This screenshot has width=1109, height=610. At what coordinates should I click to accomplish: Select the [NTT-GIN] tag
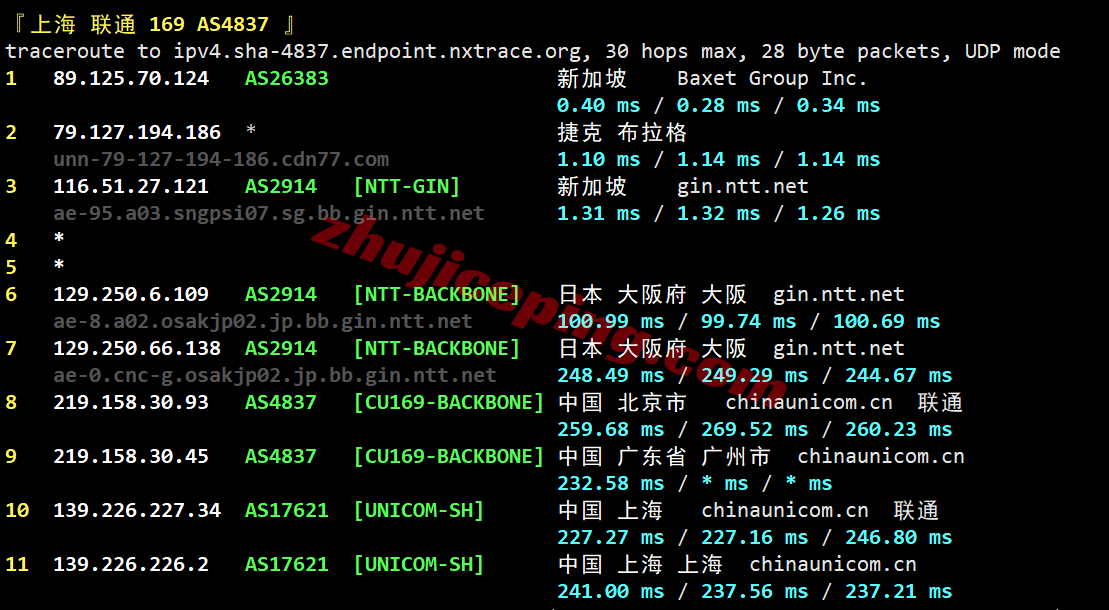[407, 186]
